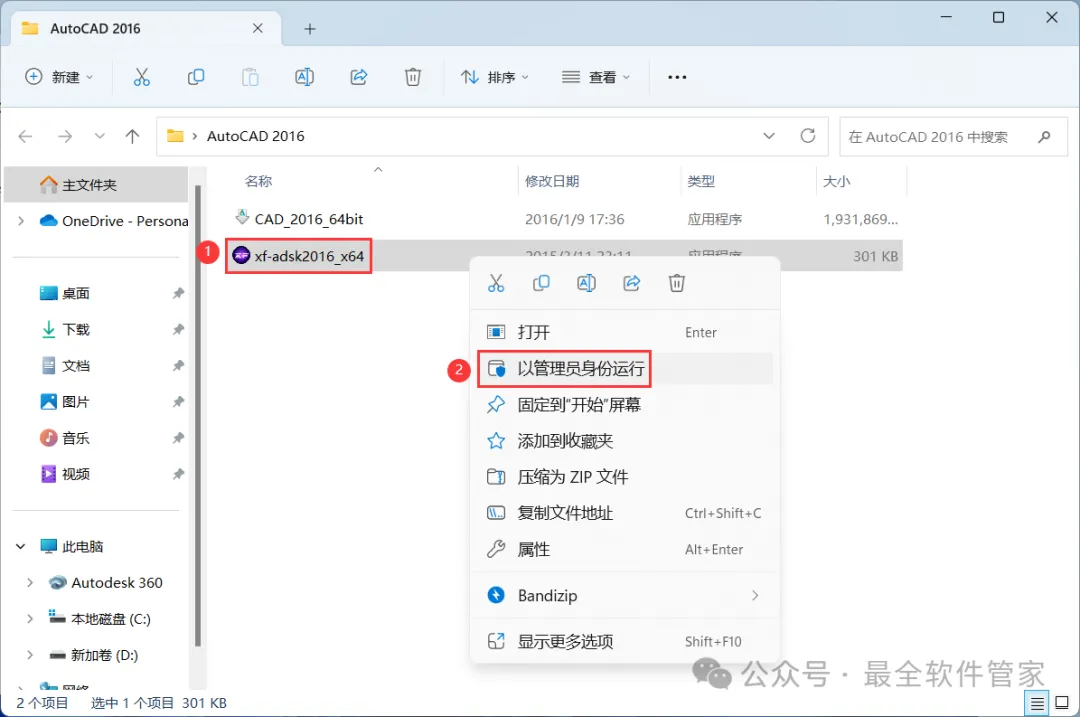Open the 查看 view dropdown
Screen dimensions: 1080x717
click(x=596, y=77)
